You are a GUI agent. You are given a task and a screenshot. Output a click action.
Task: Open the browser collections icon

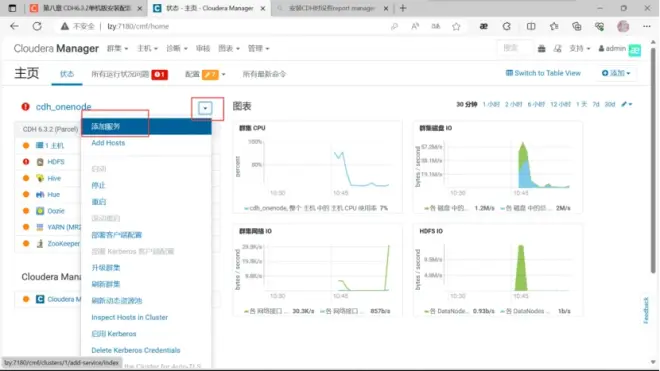tap(577, 27)
